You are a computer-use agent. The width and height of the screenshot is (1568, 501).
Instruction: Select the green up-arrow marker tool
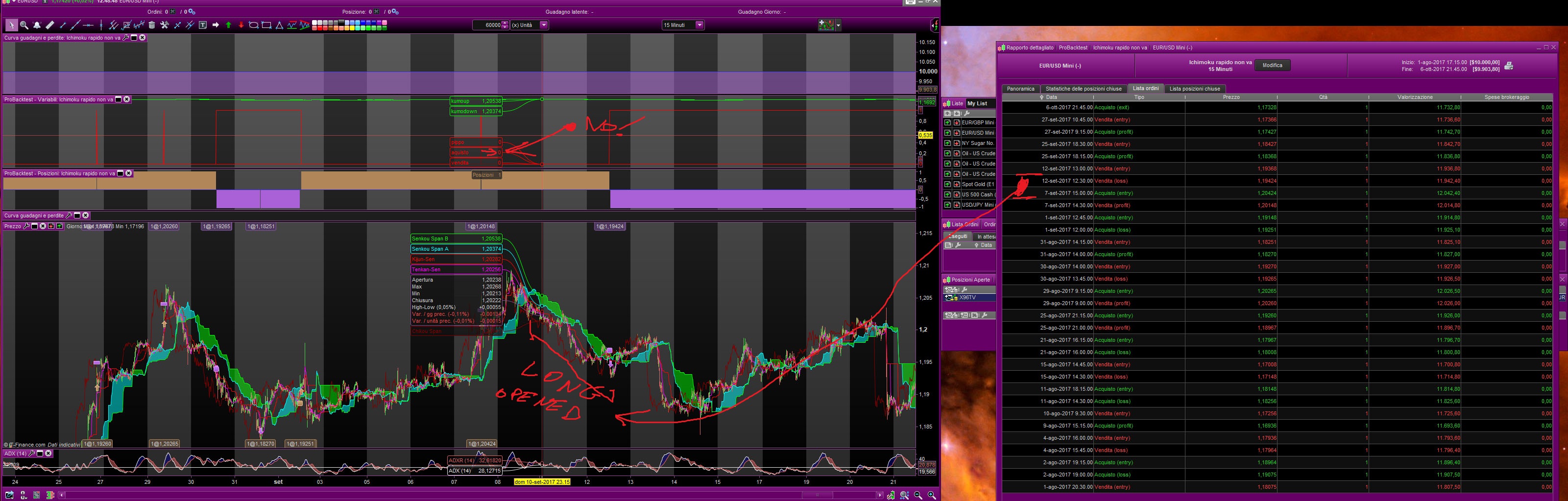pyautogui.click(x=228, y=25)
